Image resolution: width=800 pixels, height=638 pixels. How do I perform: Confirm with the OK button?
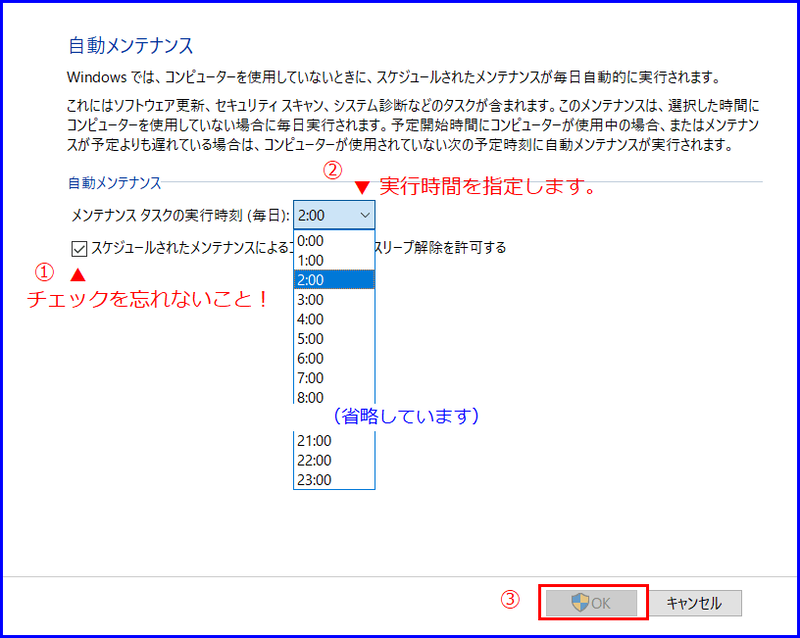pyautogui.click(x=591, y=603)
